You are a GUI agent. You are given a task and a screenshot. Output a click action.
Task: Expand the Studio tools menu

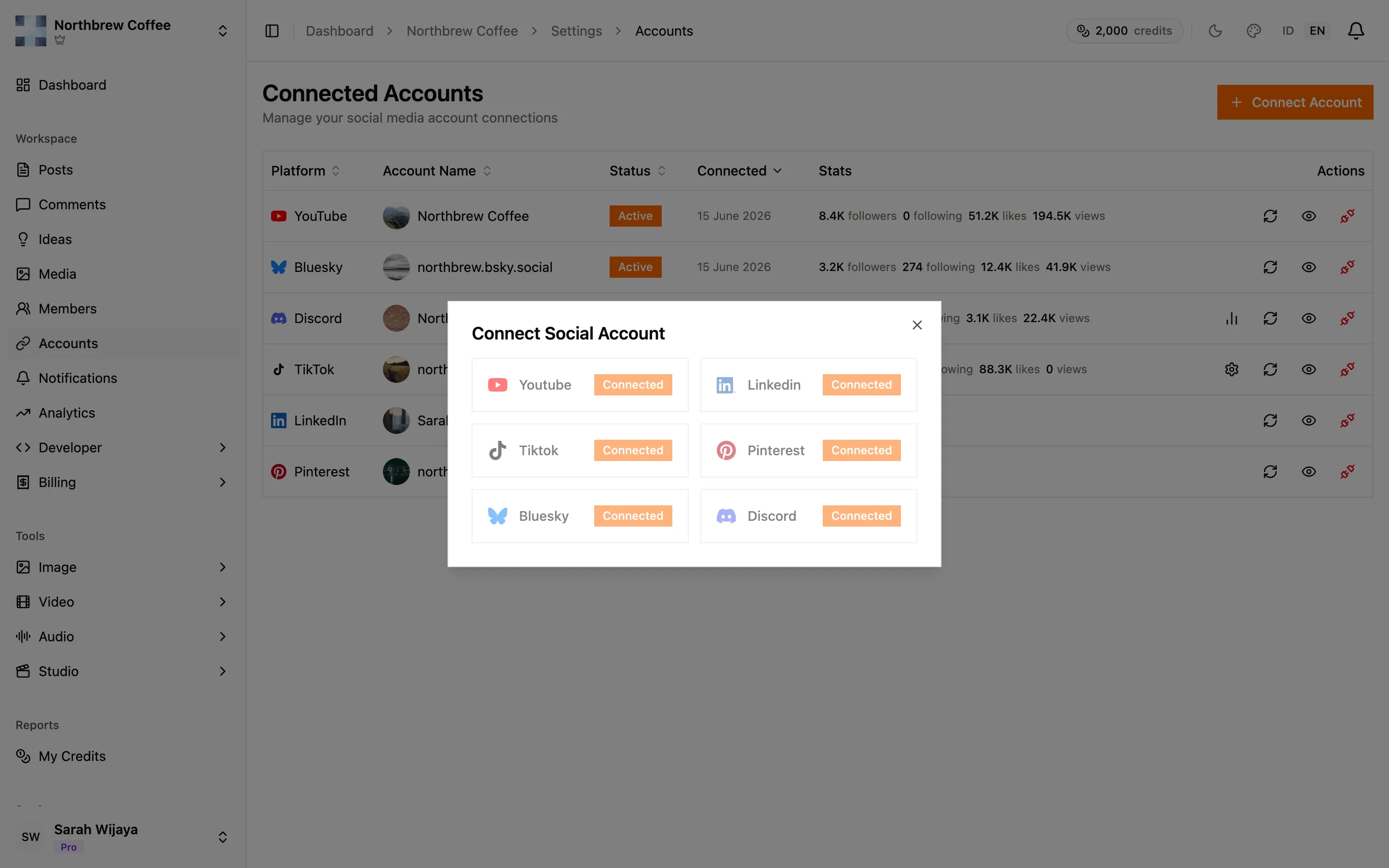click(x=122, y=671)
